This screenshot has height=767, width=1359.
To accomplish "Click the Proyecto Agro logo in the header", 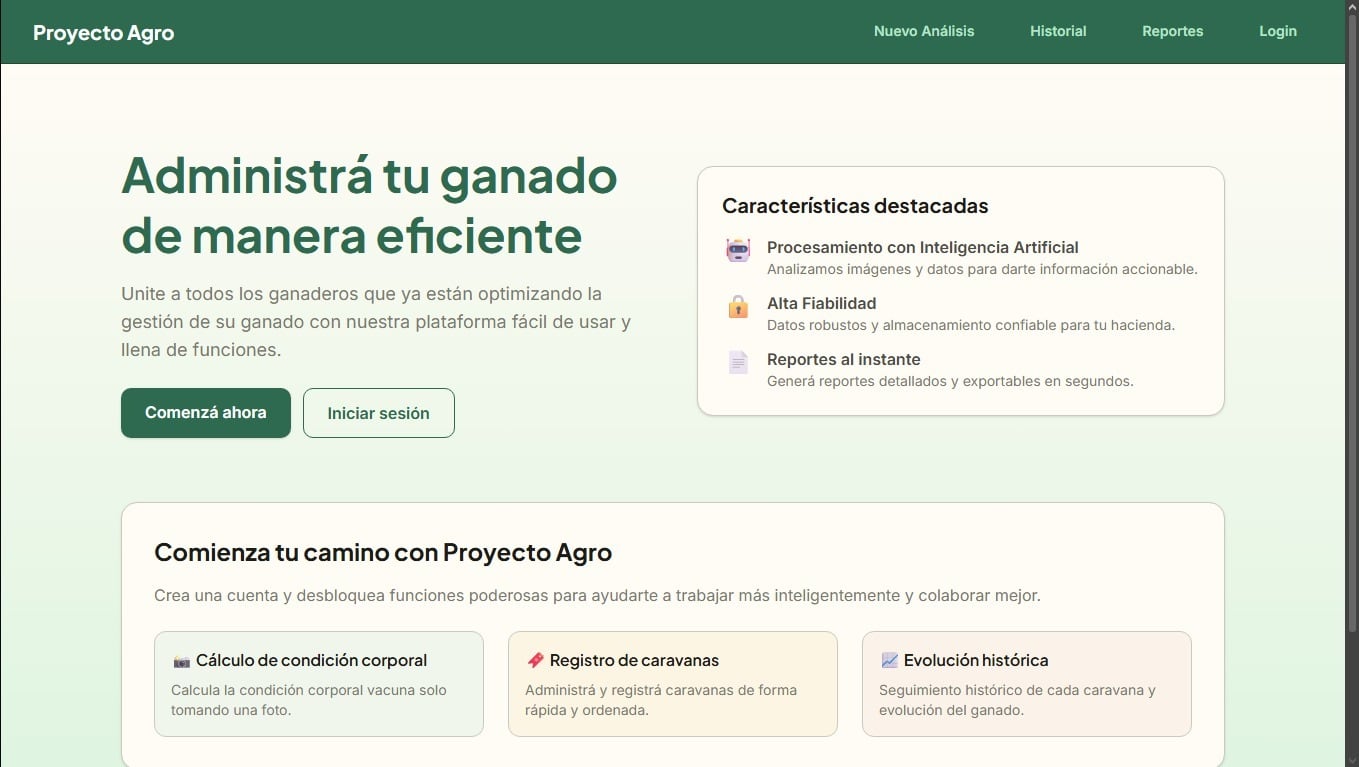I will coord(103,32).
